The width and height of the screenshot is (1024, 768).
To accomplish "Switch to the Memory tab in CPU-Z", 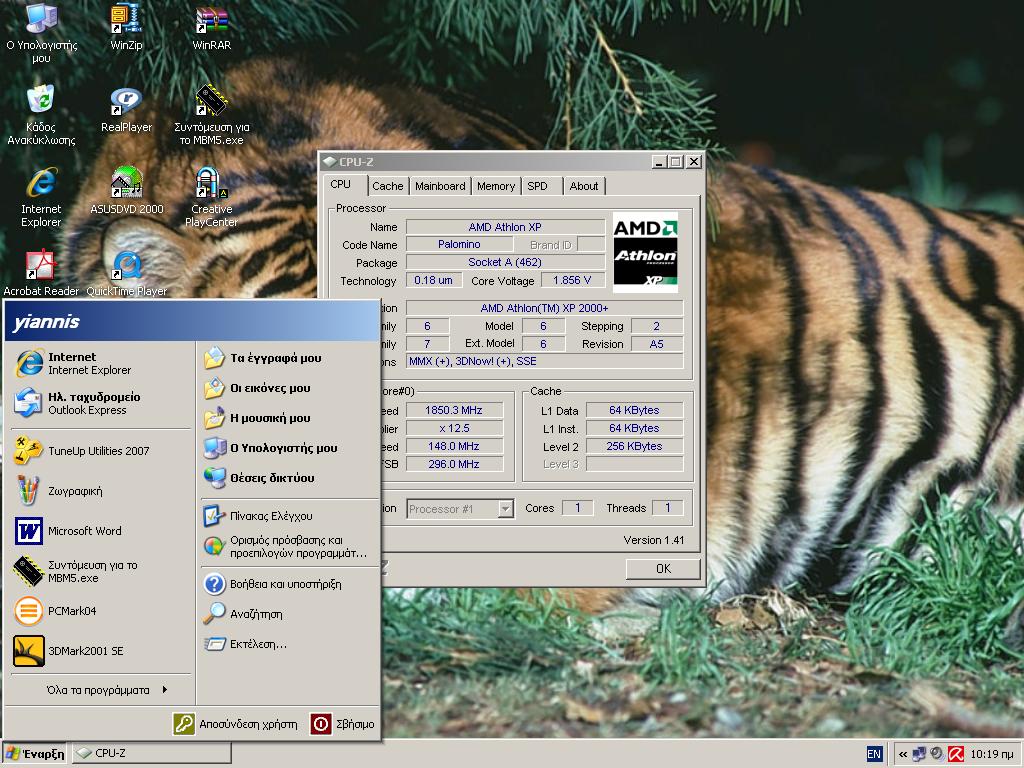I will click(496, 186).
